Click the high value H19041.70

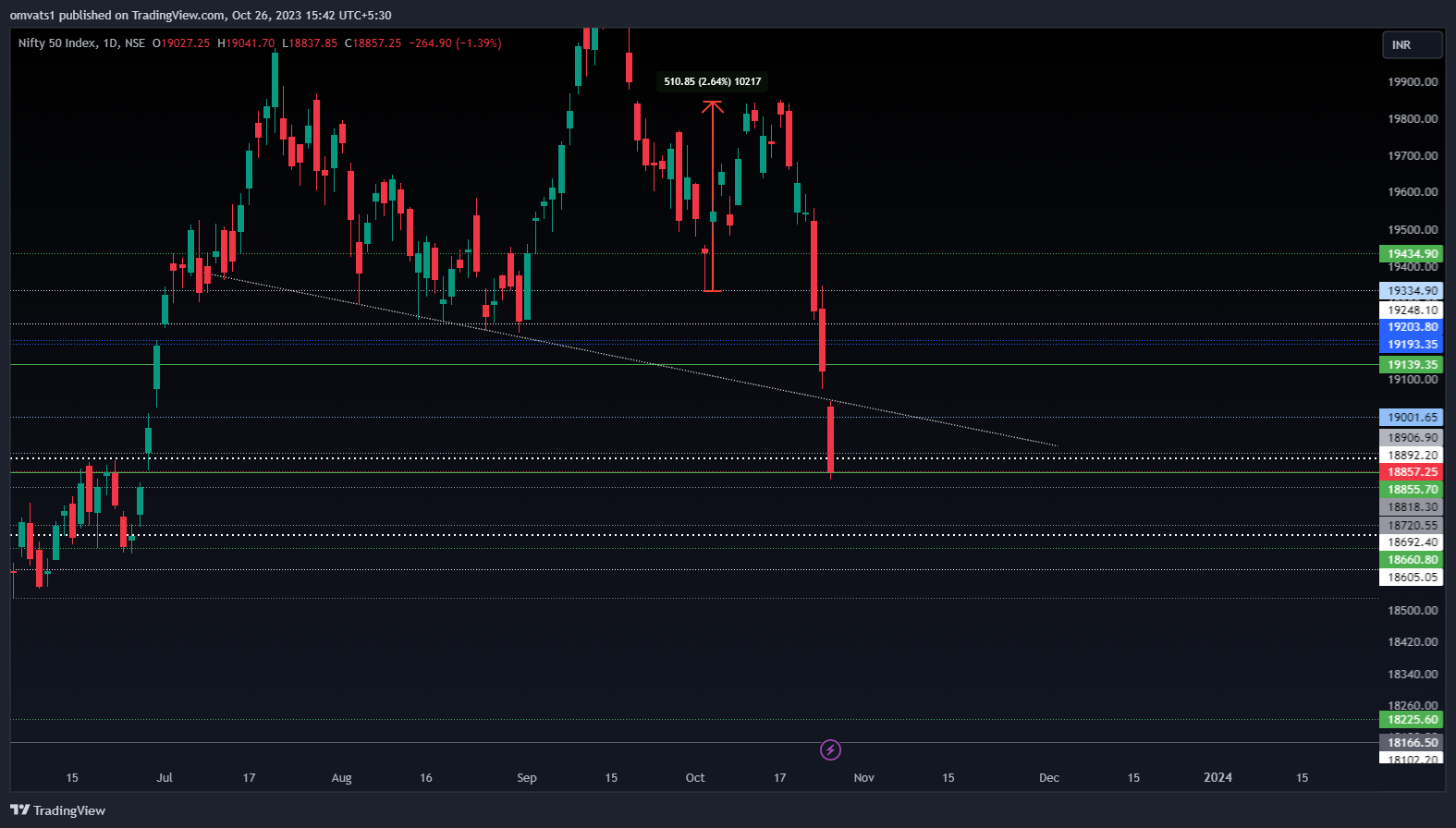(246, 43)
